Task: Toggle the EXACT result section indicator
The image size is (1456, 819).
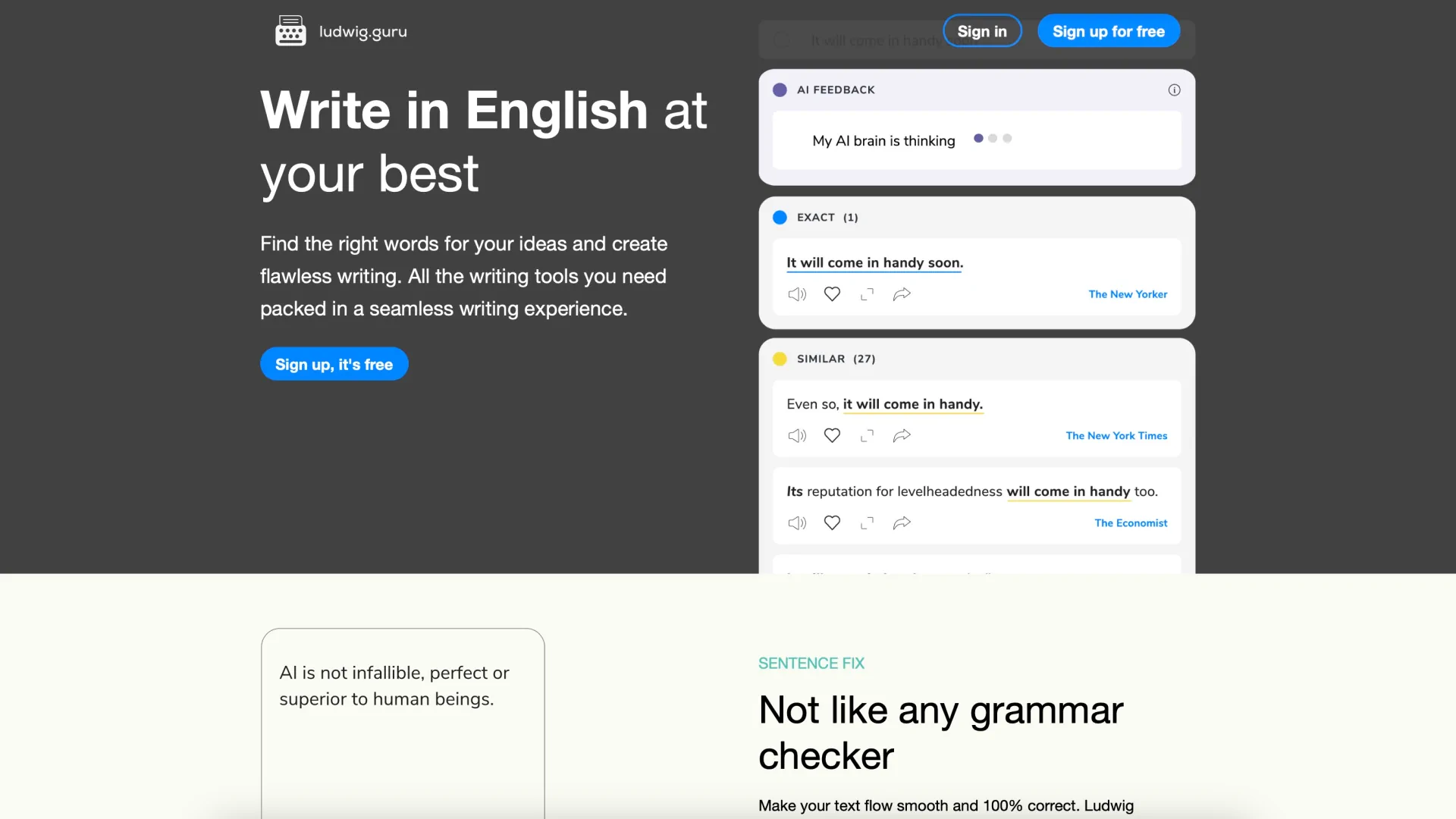Action: pos(780,217)
